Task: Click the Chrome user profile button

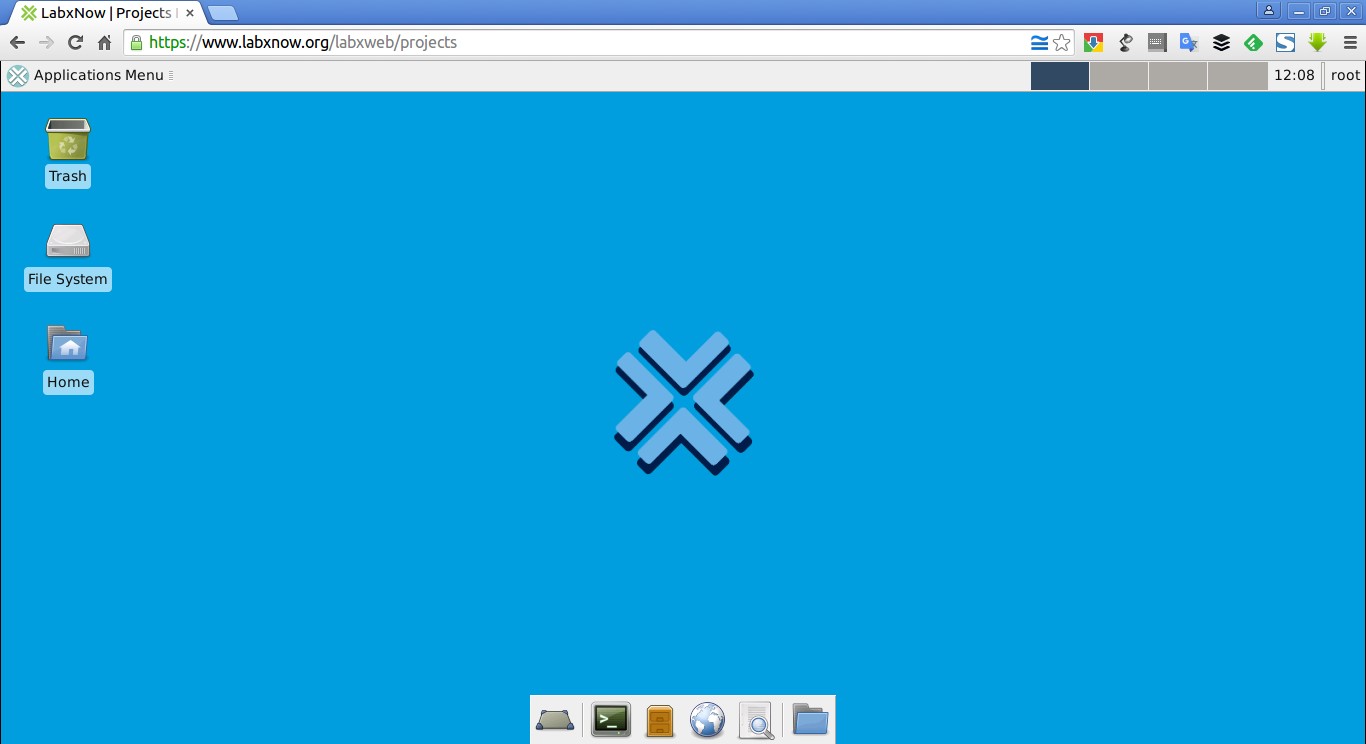Action: coord(1269,10)
